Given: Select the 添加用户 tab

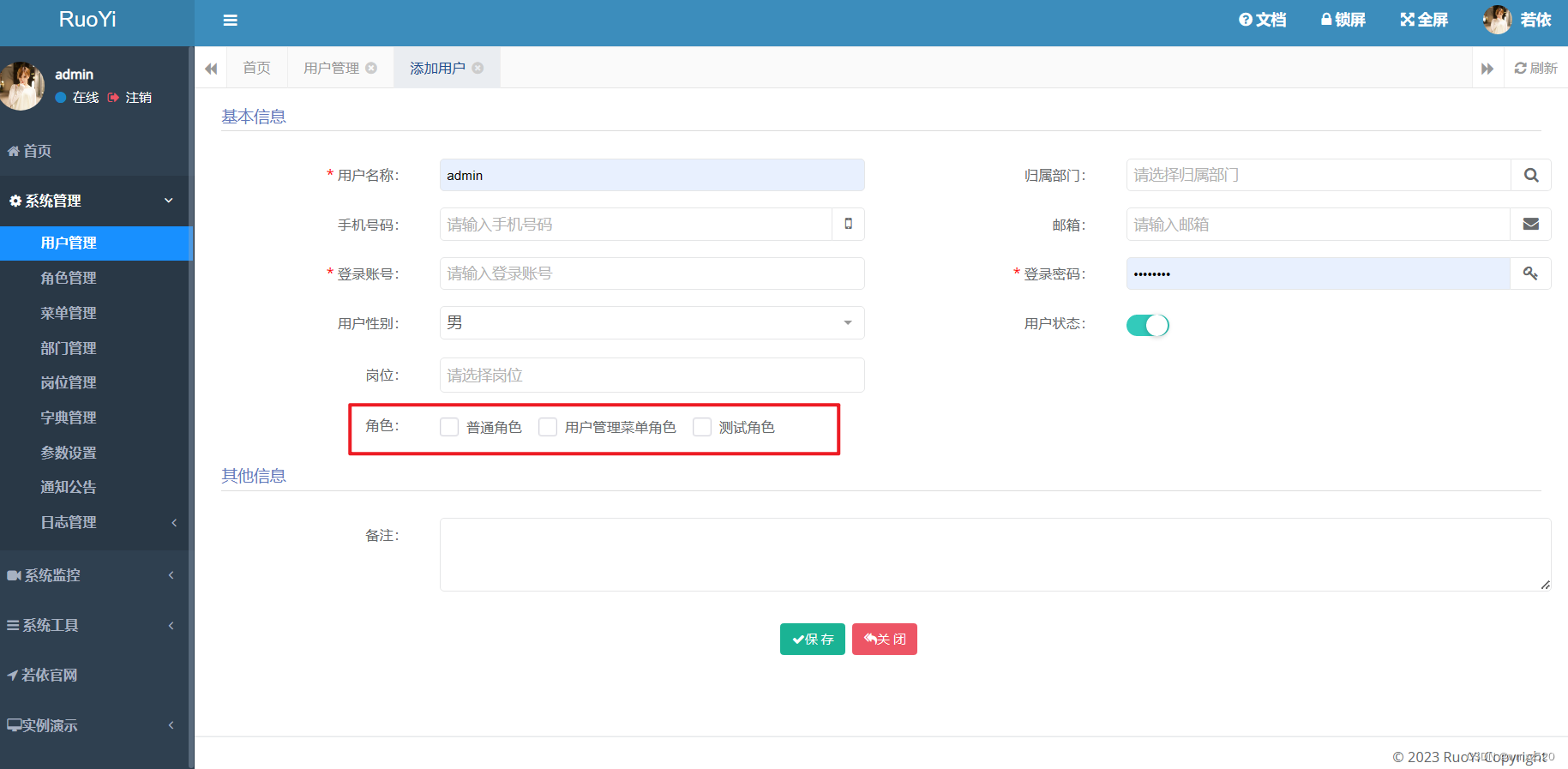Looking at the screenshot, I should pos(437,68).
